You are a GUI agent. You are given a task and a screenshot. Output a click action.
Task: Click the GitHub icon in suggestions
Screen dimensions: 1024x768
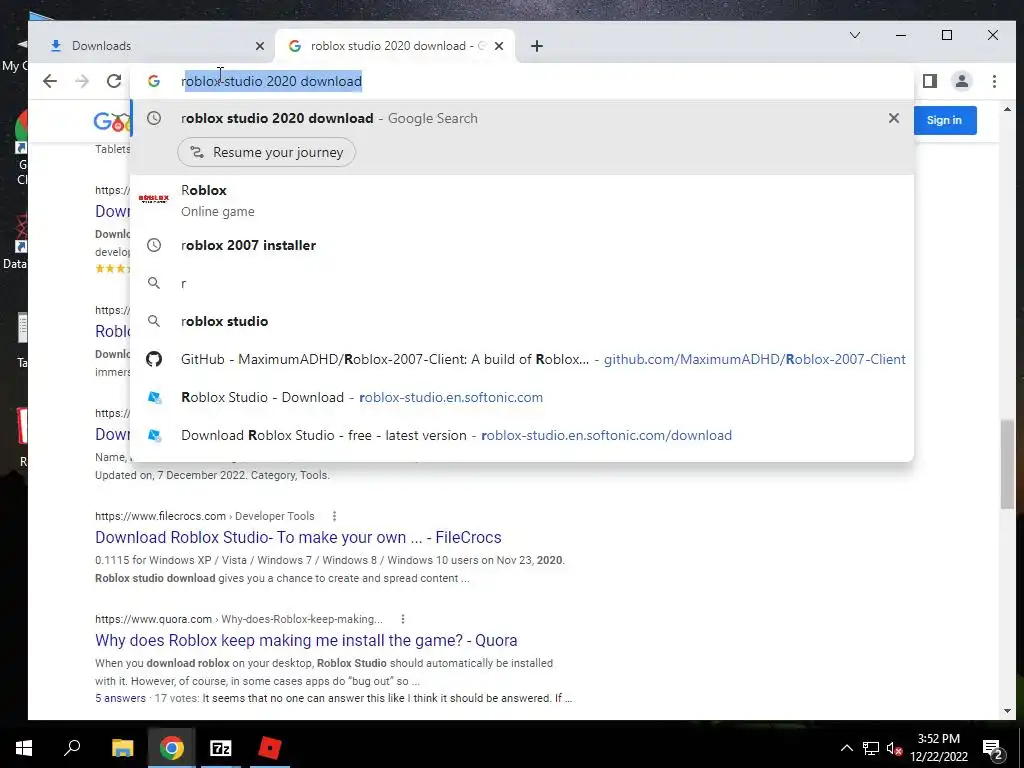point(153,359)
